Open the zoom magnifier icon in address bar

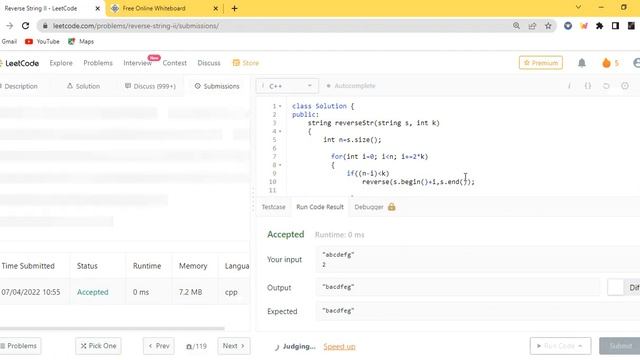516,26
